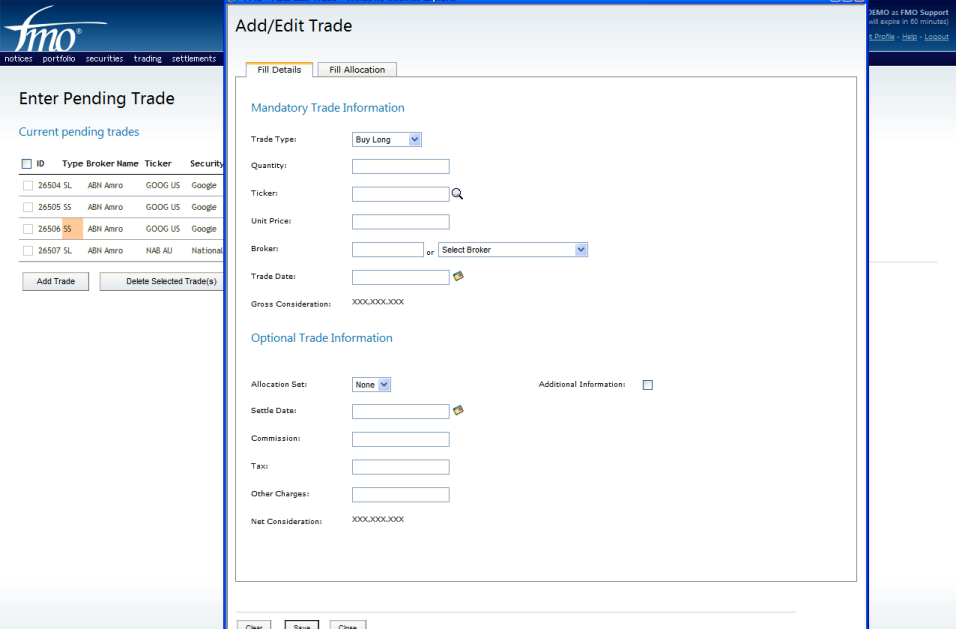Click the Commission input field
Screen dimensions: 956x629
click(x=400, y=439)
